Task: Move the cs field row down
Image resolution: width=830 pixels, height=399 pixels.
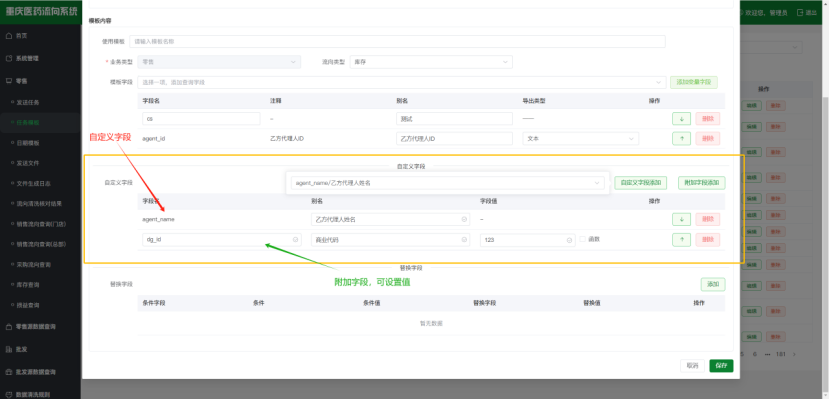Action: (681, 119)
